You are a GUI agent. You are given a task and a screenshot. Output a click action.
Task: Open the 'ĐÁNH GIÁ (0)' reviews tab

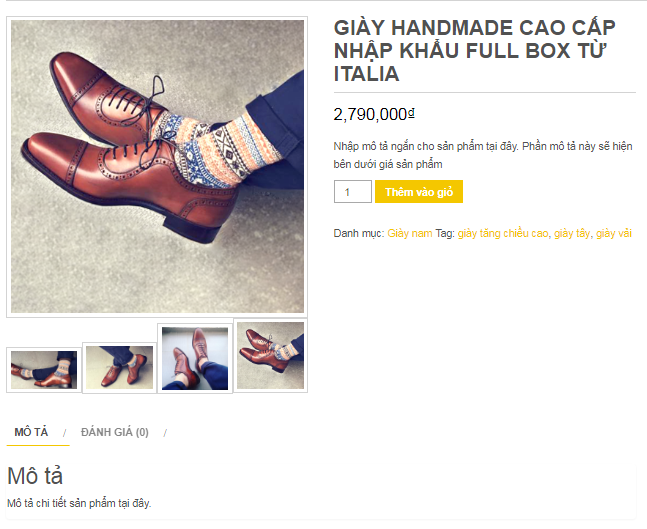point(115,432)
